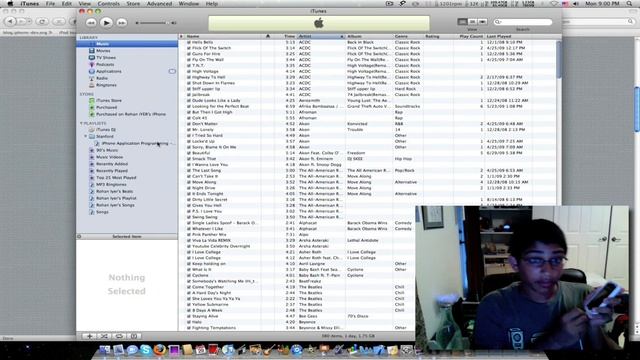Uncheck the Jailbreak song checkbox
640x360 pixels.
(x=189, y=95)
